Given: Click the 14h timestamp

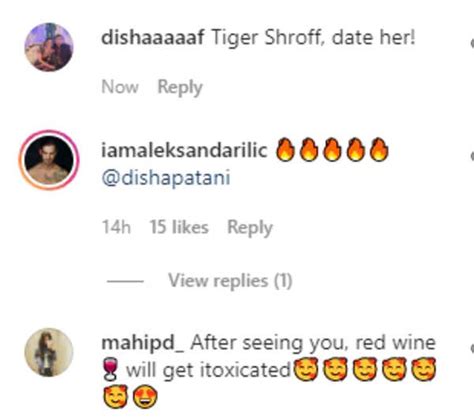Looking at the screenshot, I should pos(116,227).
